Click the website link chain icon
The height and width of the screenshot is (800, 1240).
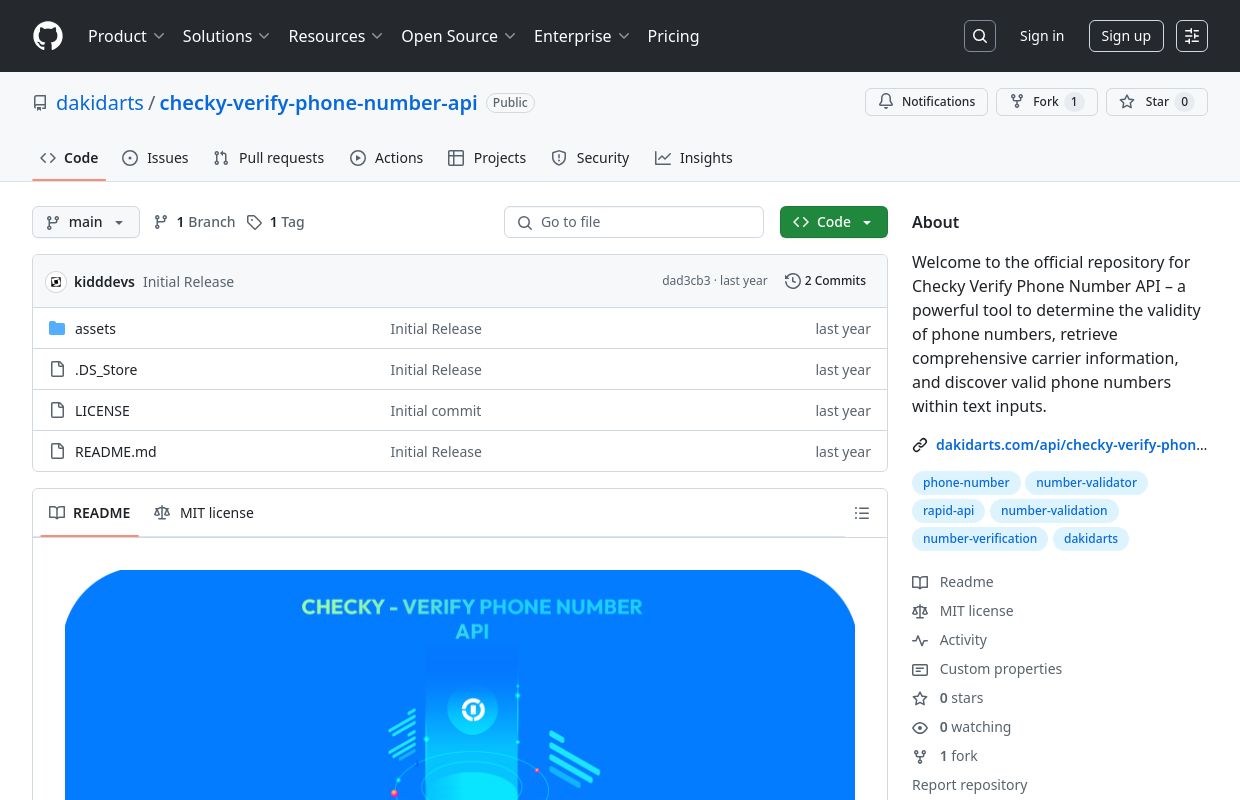(920, 445)
